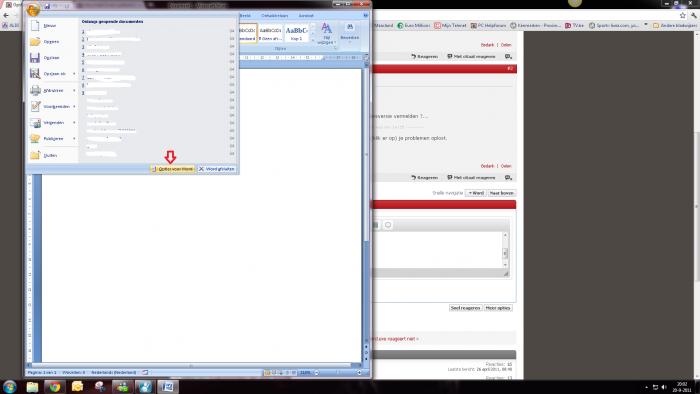Click the Opties voor Word button
Image resolution: width=700 pixels, height=394 pixels.
click(x=173, y=169)
